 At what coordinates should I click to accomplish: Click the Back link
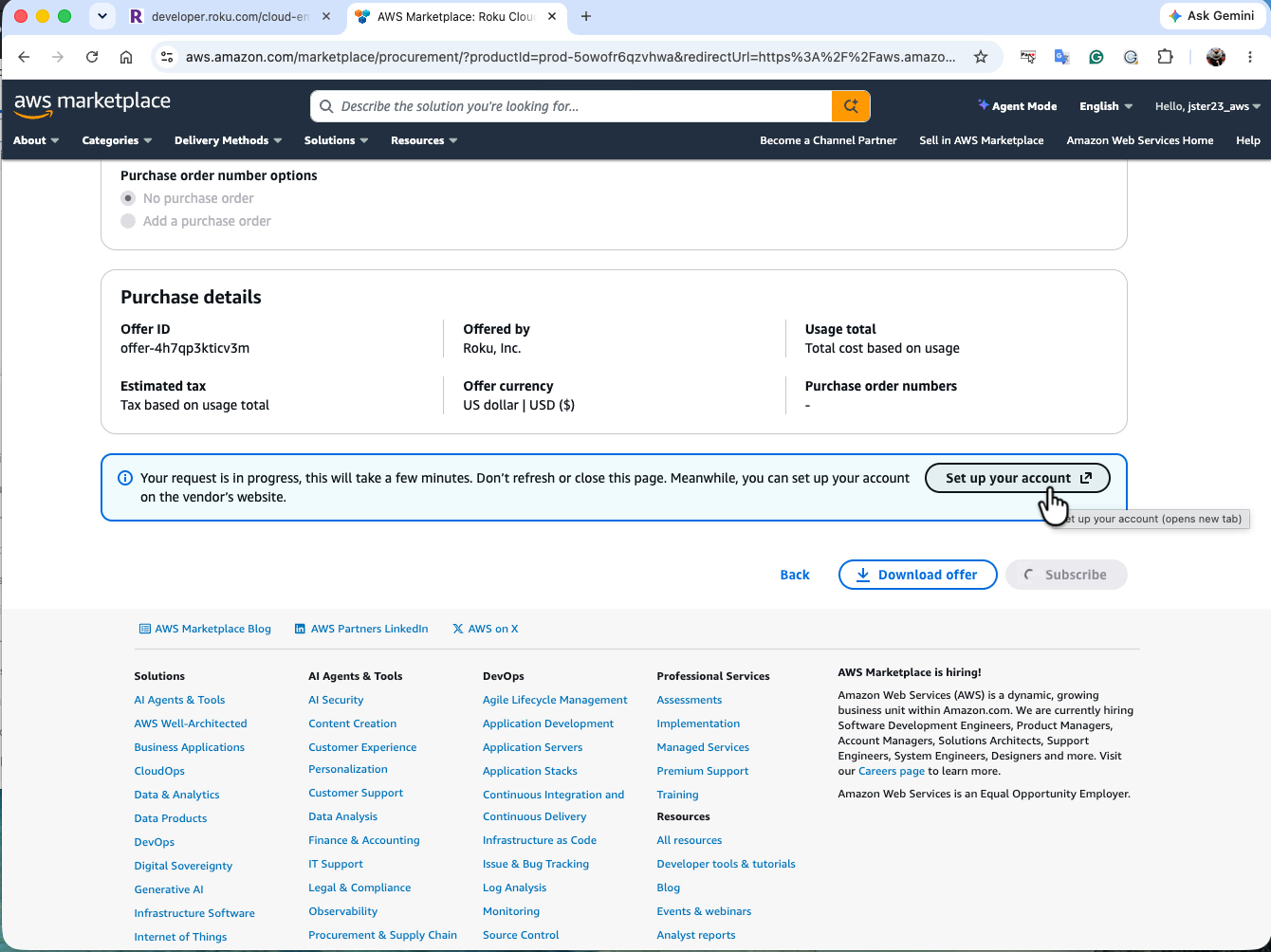[x=795, y=575]
